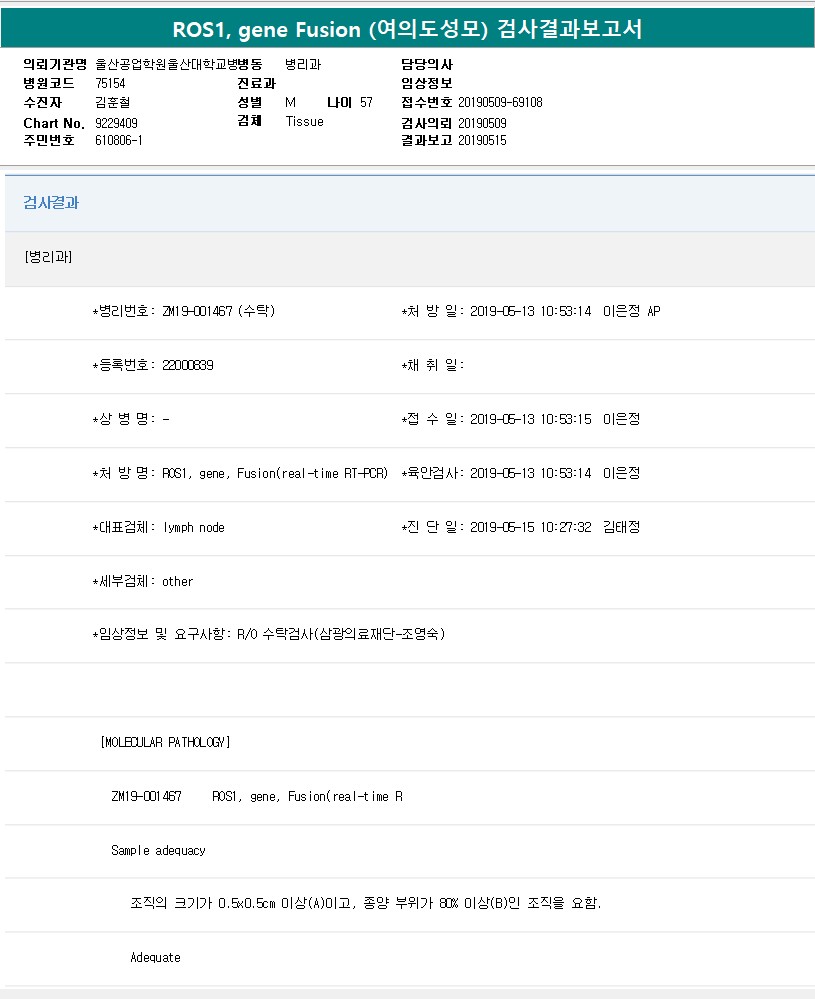Screen dimensions: 815x999
Task: Click clinical info line R/O 수탁검사
Action: coord(341,634)
